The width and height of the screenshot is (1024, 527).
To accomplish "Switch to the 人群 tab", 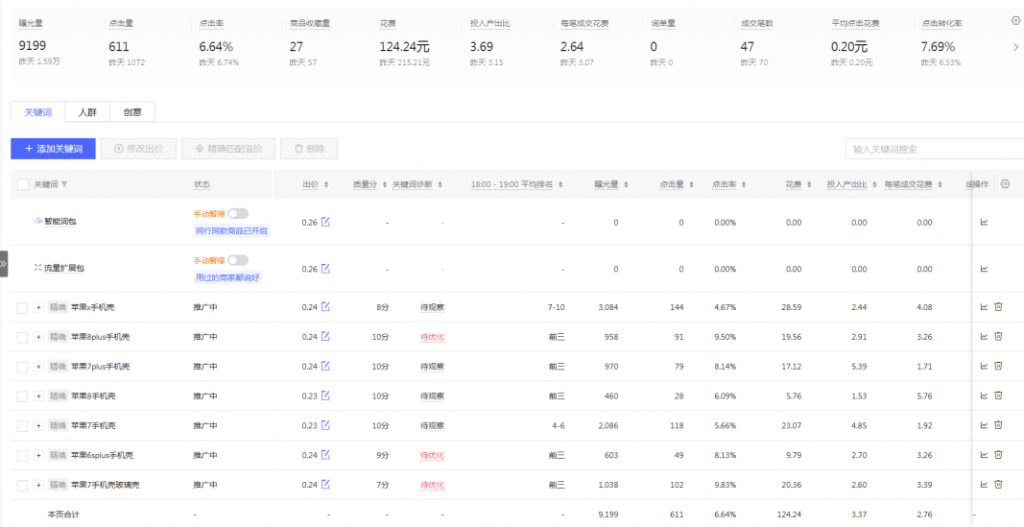I will (x=88, y=112).
